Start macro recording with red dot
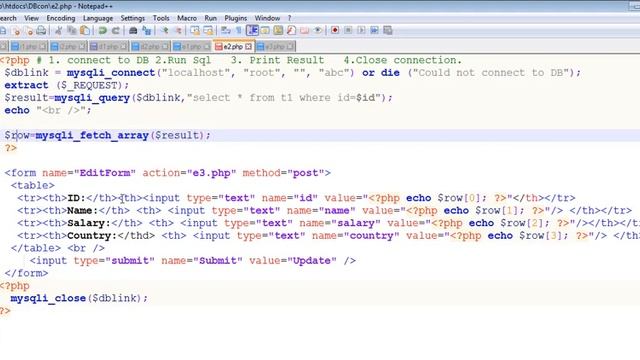Viewport: 640px width, 360px height. tap(335, 31)
